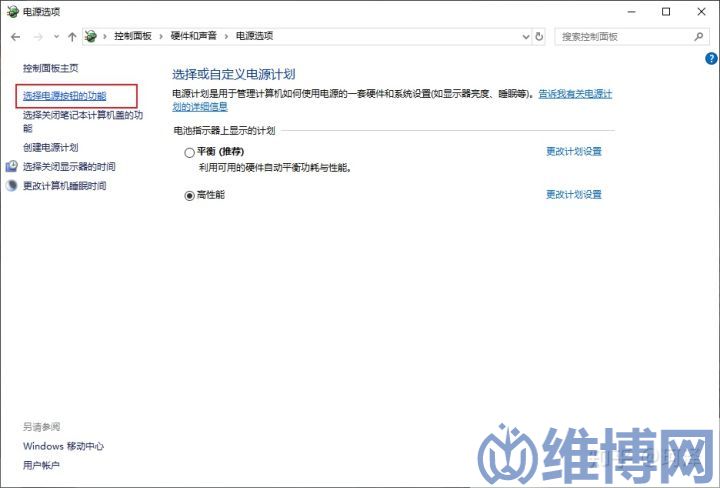The width and height of the screenshot is (720, 488).
Task: Click the 电源选项 breadcrumb
Action: coord(254,36)
